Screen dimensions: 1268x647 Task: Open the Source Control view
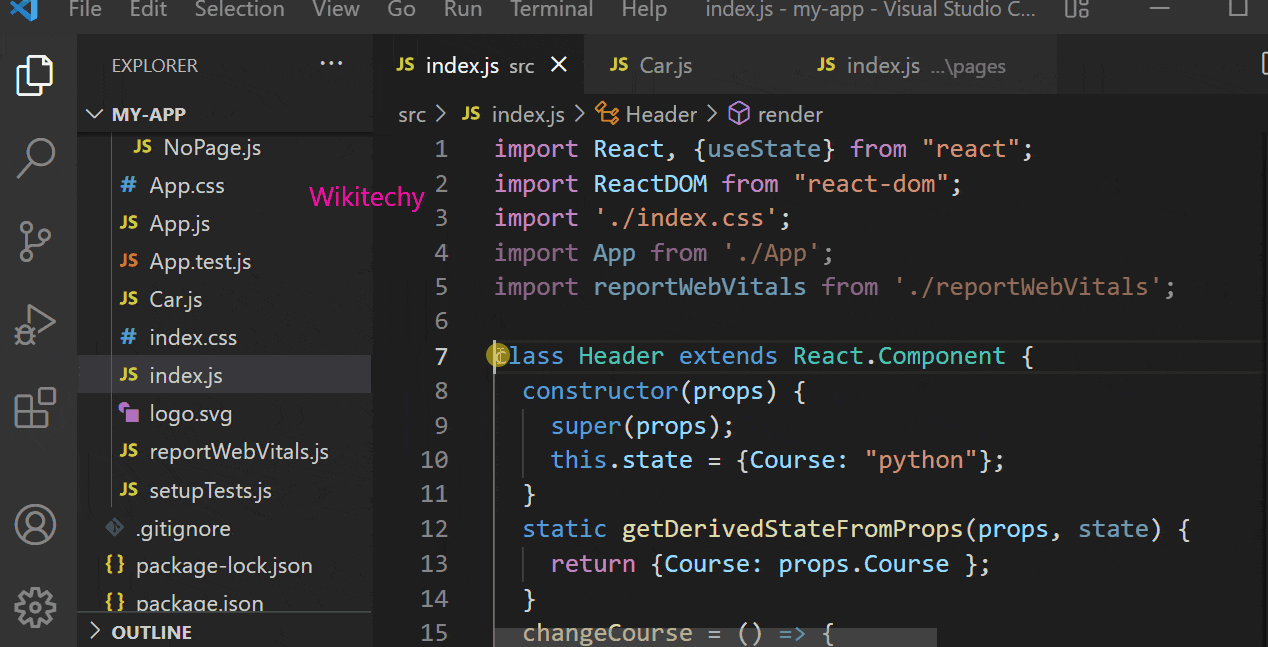tap(35, 241)
